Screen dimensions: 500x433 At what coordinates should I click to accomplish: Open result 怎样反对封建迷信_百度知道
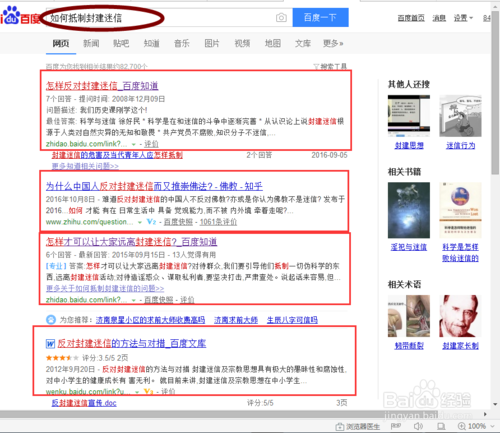click(x=102, y=86)
